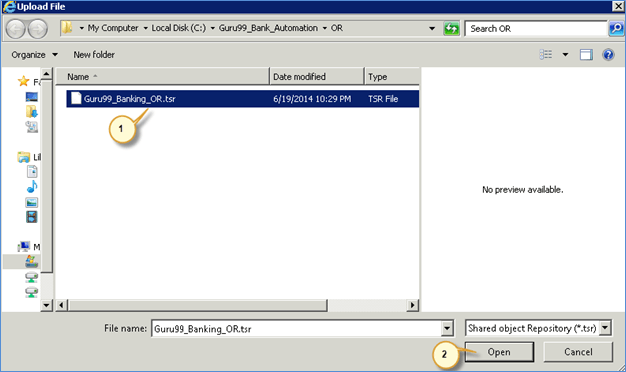
Task: Navigate to Guru99_Bank_Automation in the path
Action: tap(268, 28)
